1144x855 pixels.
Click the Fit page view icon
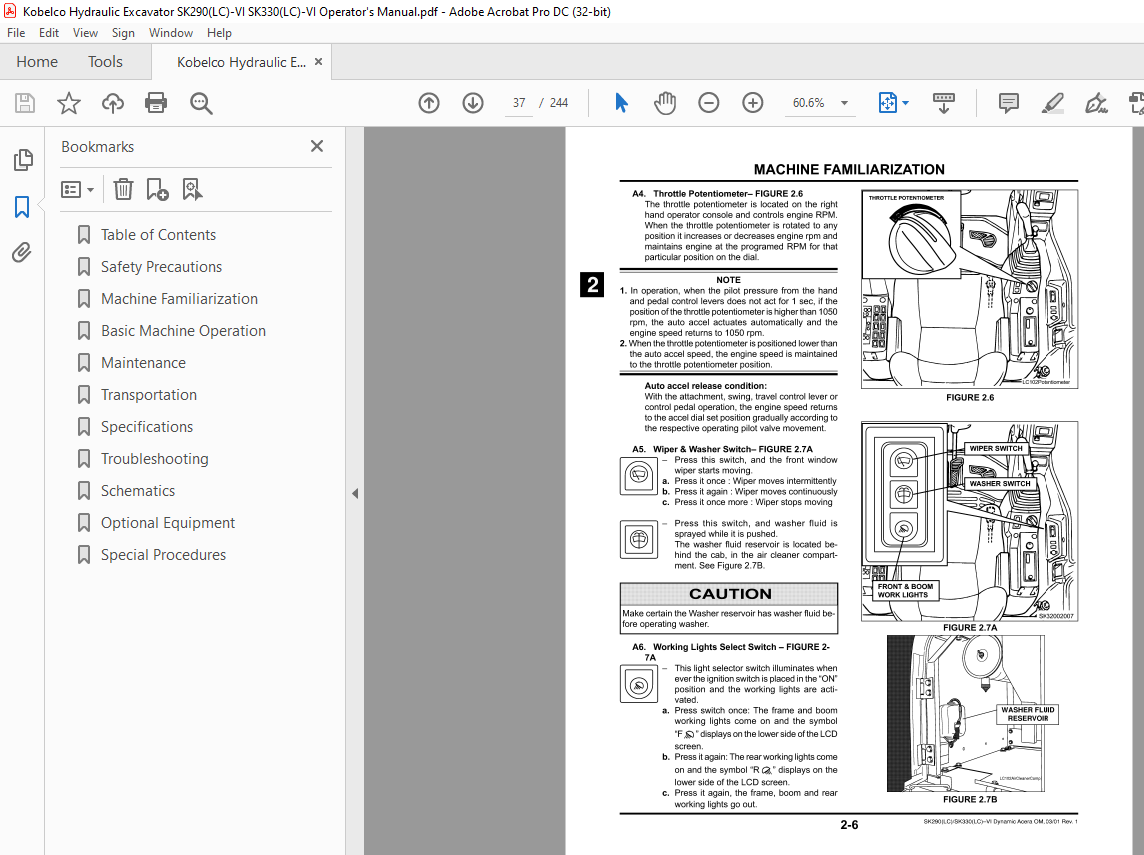(x=887, y=103)
